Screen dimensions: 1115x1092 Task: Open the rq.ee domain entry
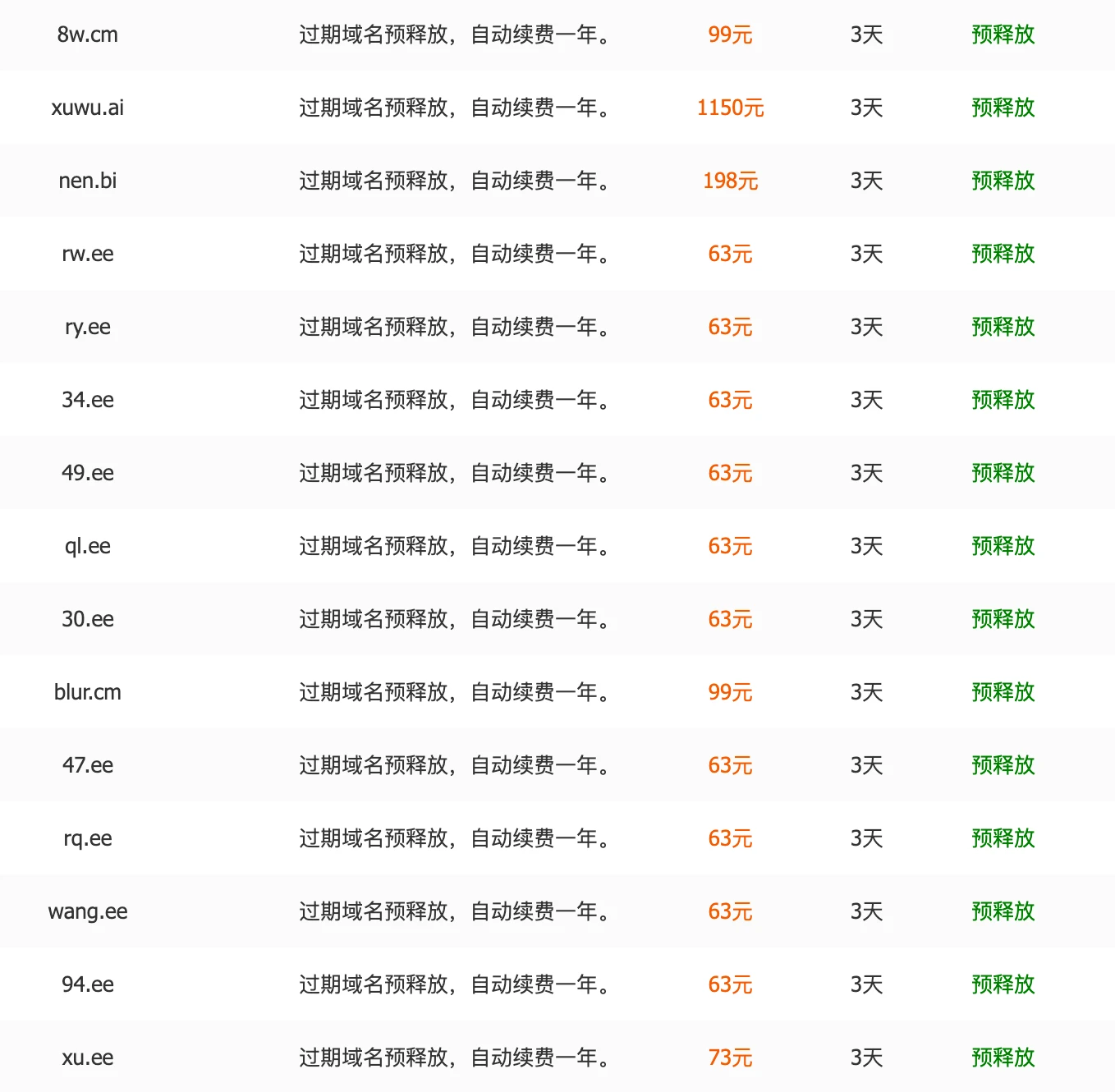tap(88, 838)
